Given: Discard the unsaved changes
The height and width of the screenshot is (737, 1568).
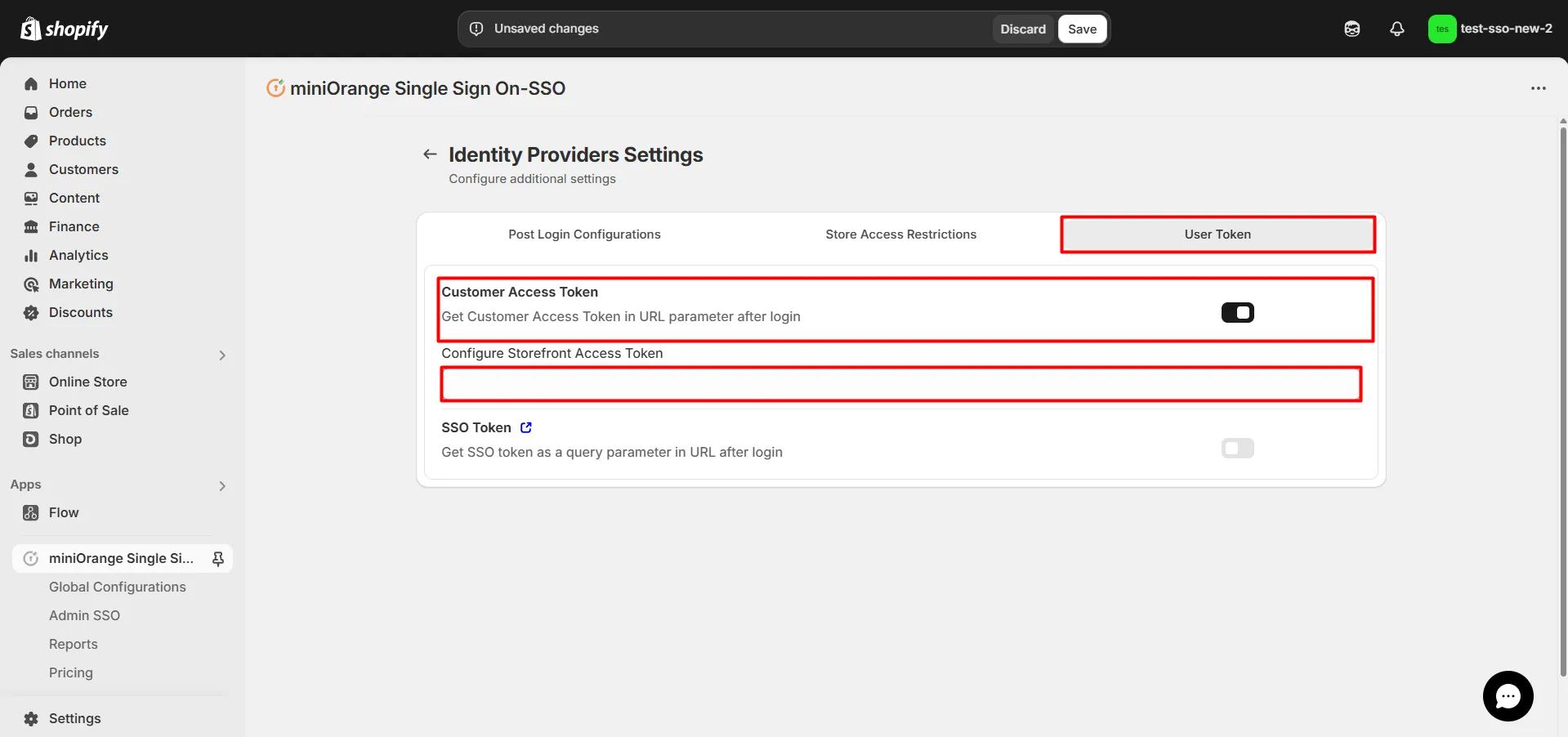Looking at the screenshot, I should [1023, 29].
